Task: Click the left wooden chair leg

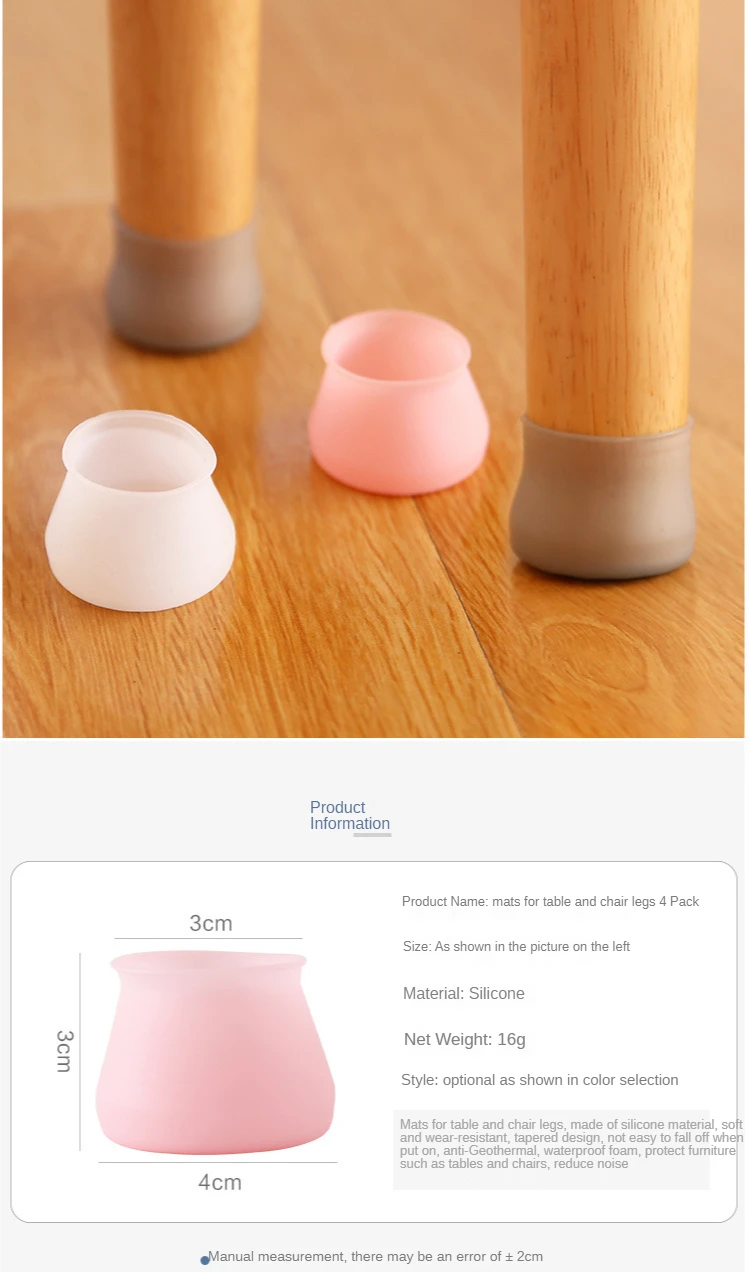Action: tap(186, 115)
